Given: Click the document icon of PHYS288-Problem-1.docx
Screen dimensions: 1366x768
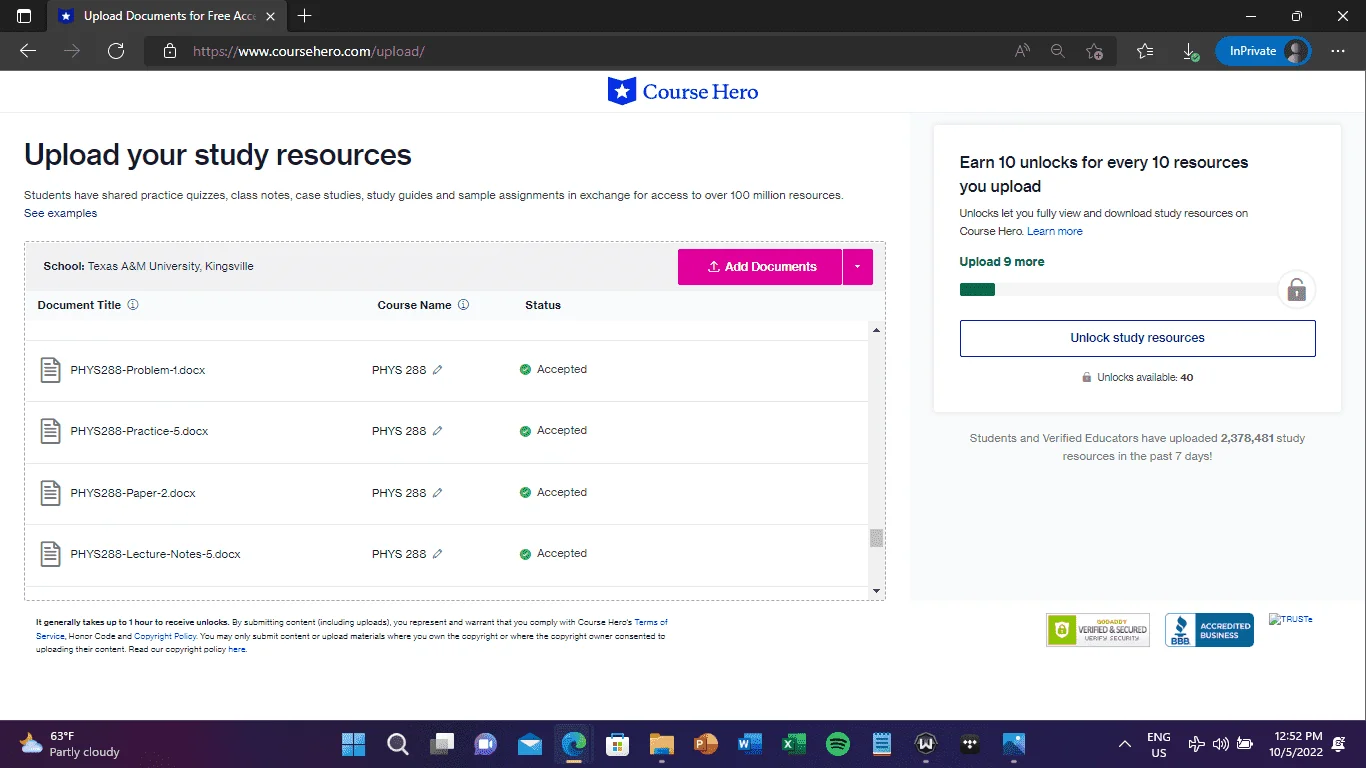Looking at the screenshot, I should 50,370.
